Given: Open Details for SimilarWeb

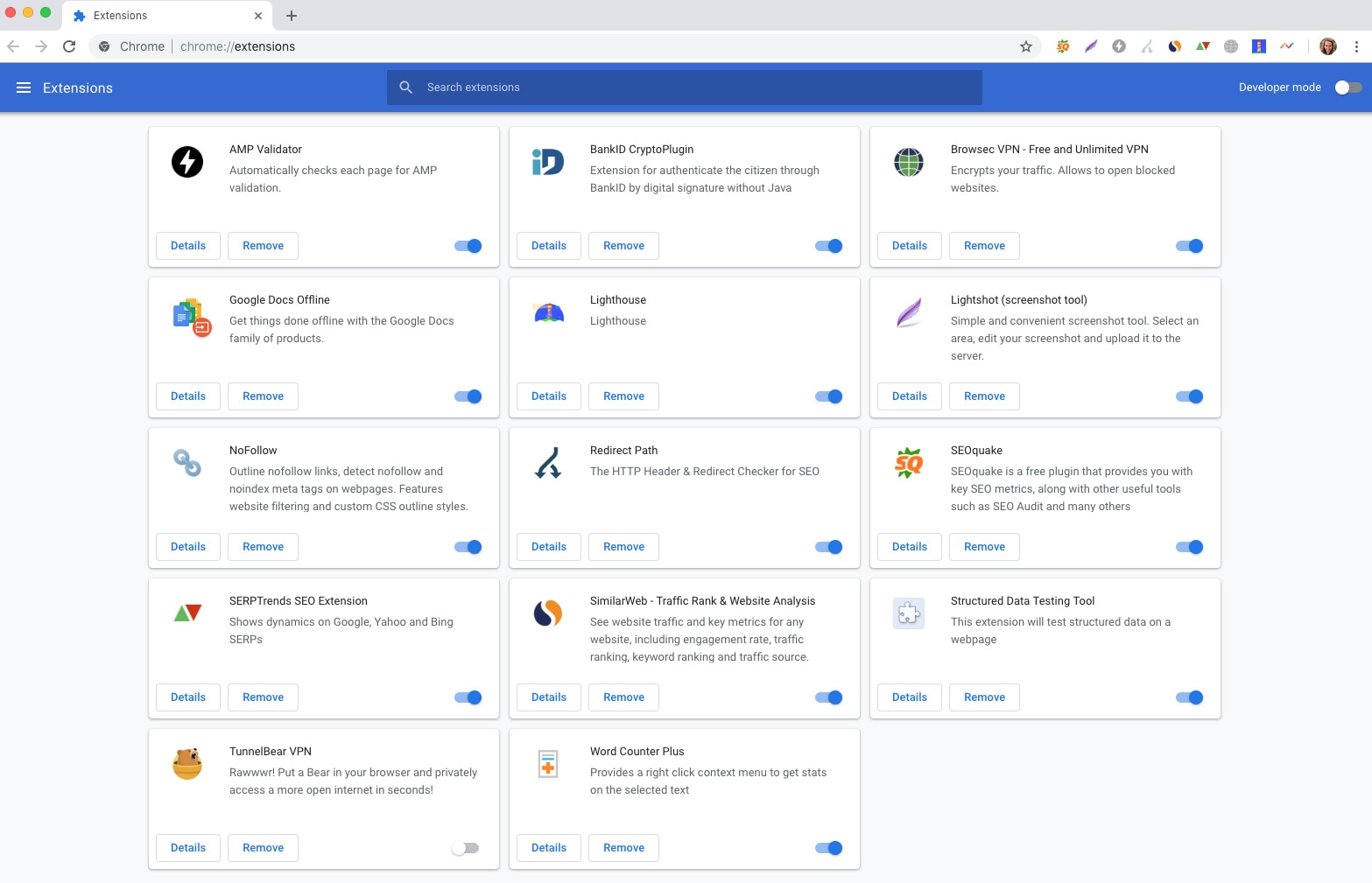Looking at the screenshot, I should click(549, 697).
